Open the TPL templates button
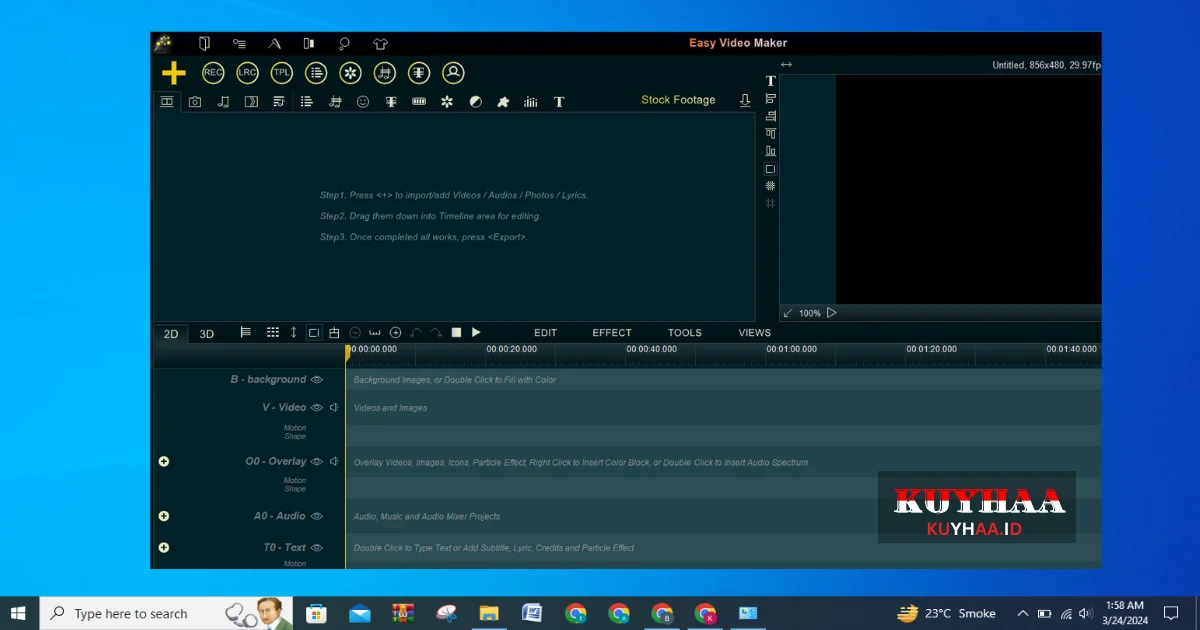The width and height of the screenshot is (1200, 630). pos(282,73)
